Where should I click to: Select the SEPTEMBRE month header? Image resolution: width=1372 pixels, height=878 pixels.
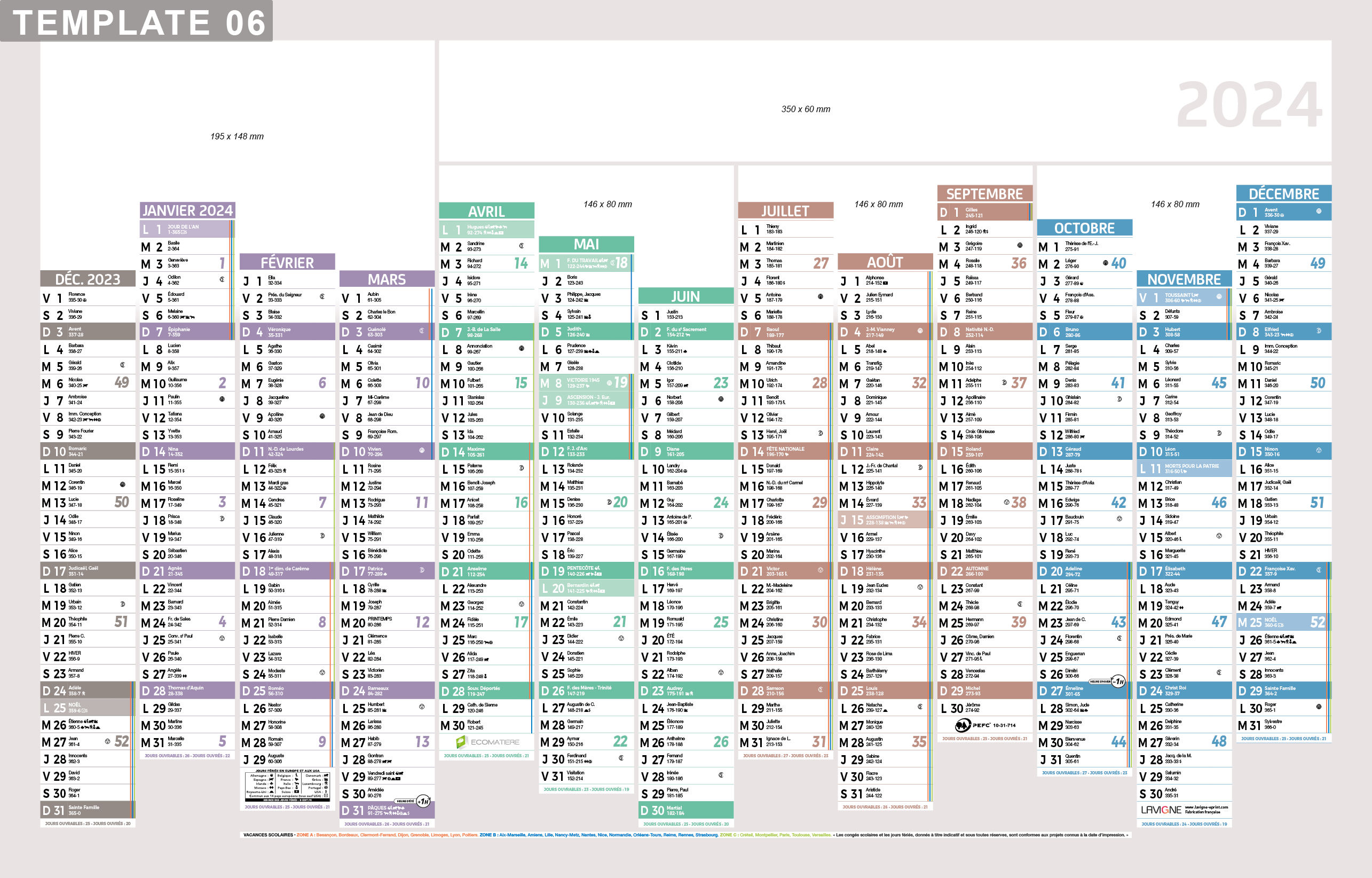[x=984, y=194]
